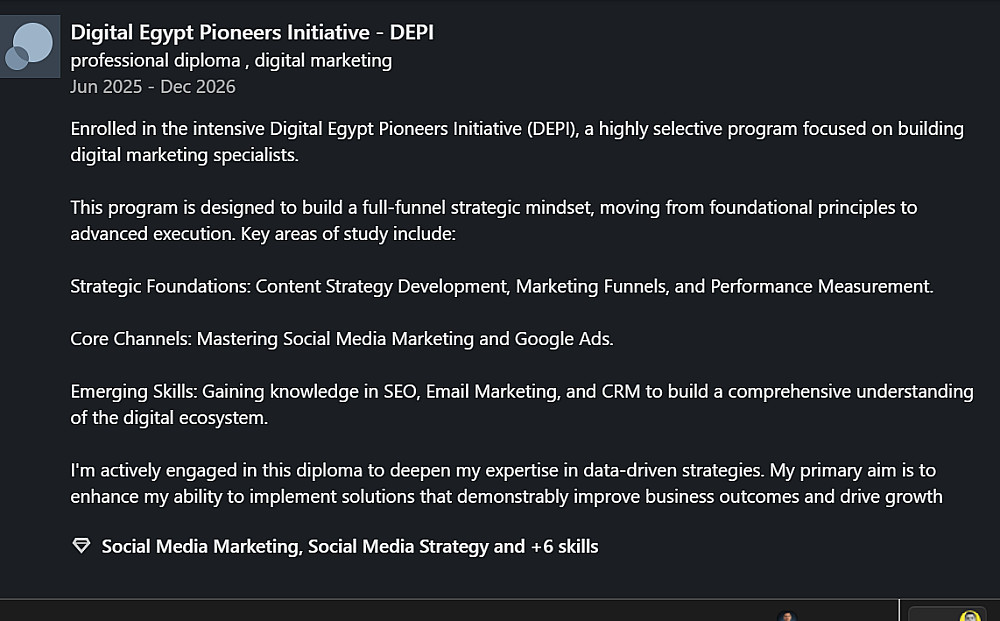Click the 'digital marketing specialists.' line
1000x621 pixels.
pyautogui.click(x=185, y=155)
